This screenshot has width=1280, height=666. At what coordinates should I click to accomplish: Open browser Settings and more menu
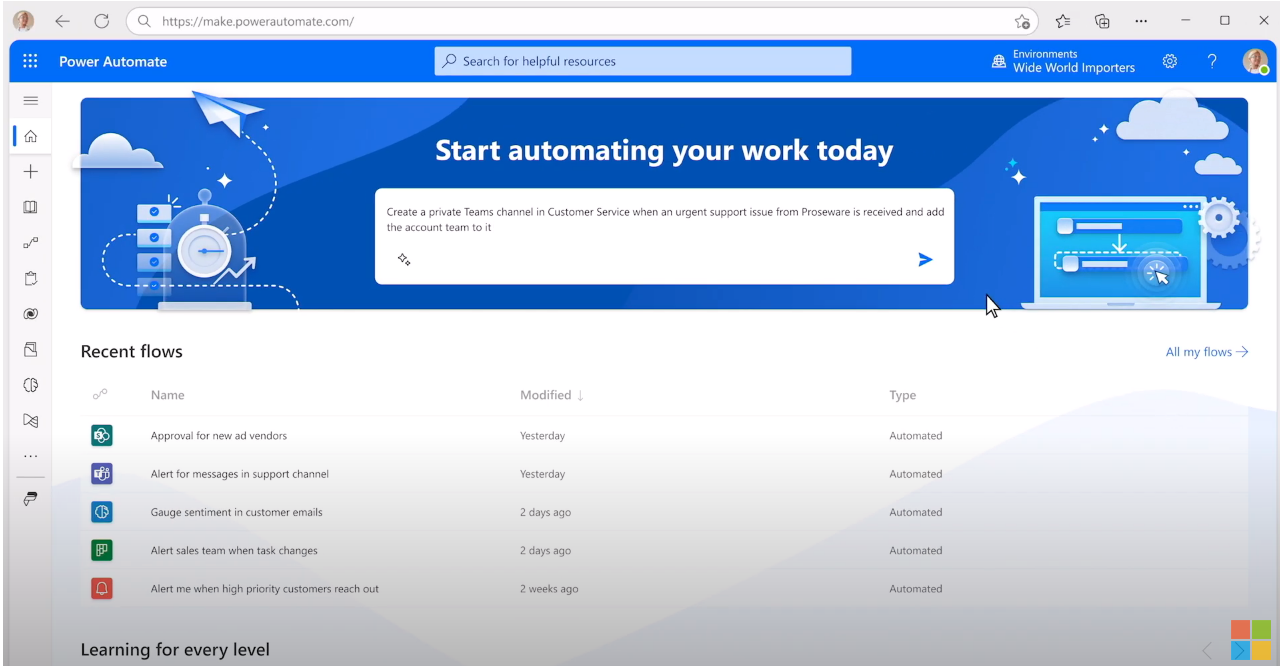pos(1141,21)
